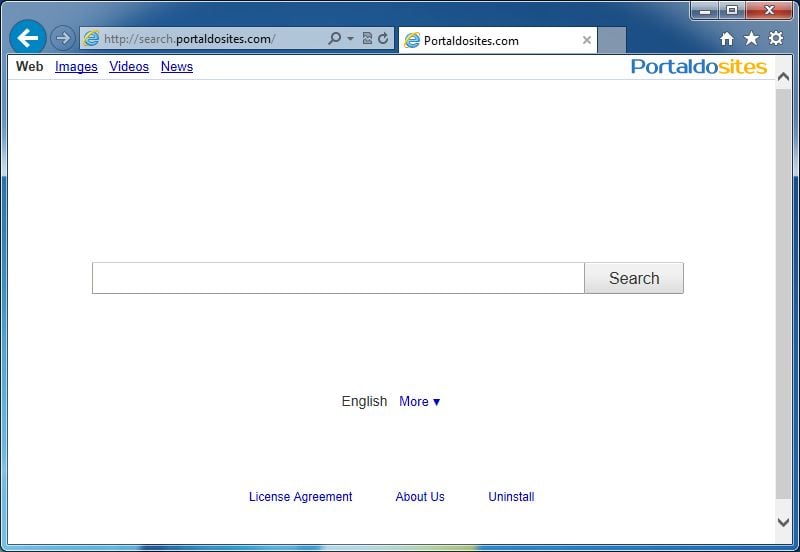800x552 pixels.
Task: Click the scrollbar down arrow
Action: tap(783, 522)
